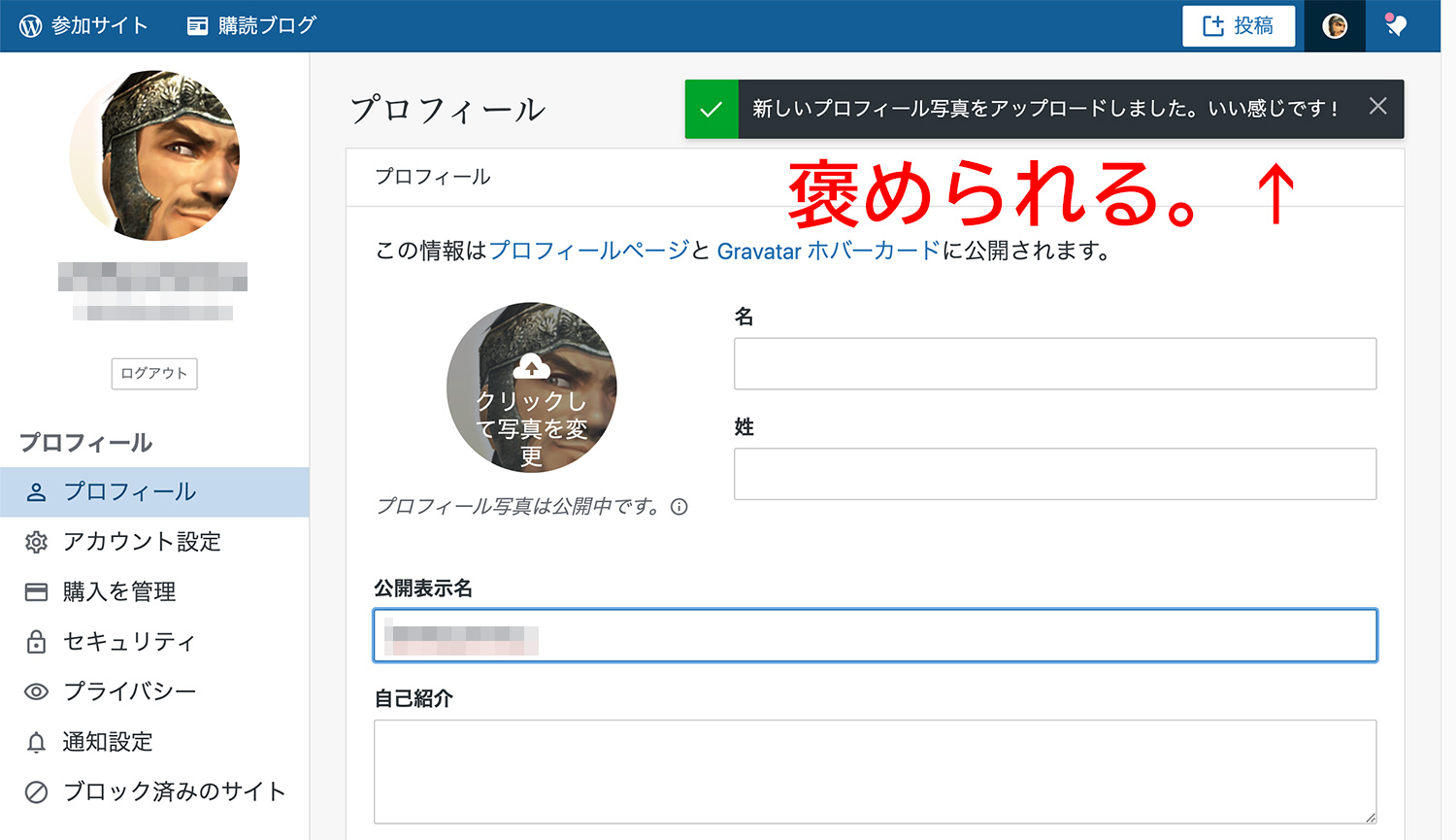Open セキュリティ lock item
This screenshot has height=840, width=1456.
tap(129, 642)
